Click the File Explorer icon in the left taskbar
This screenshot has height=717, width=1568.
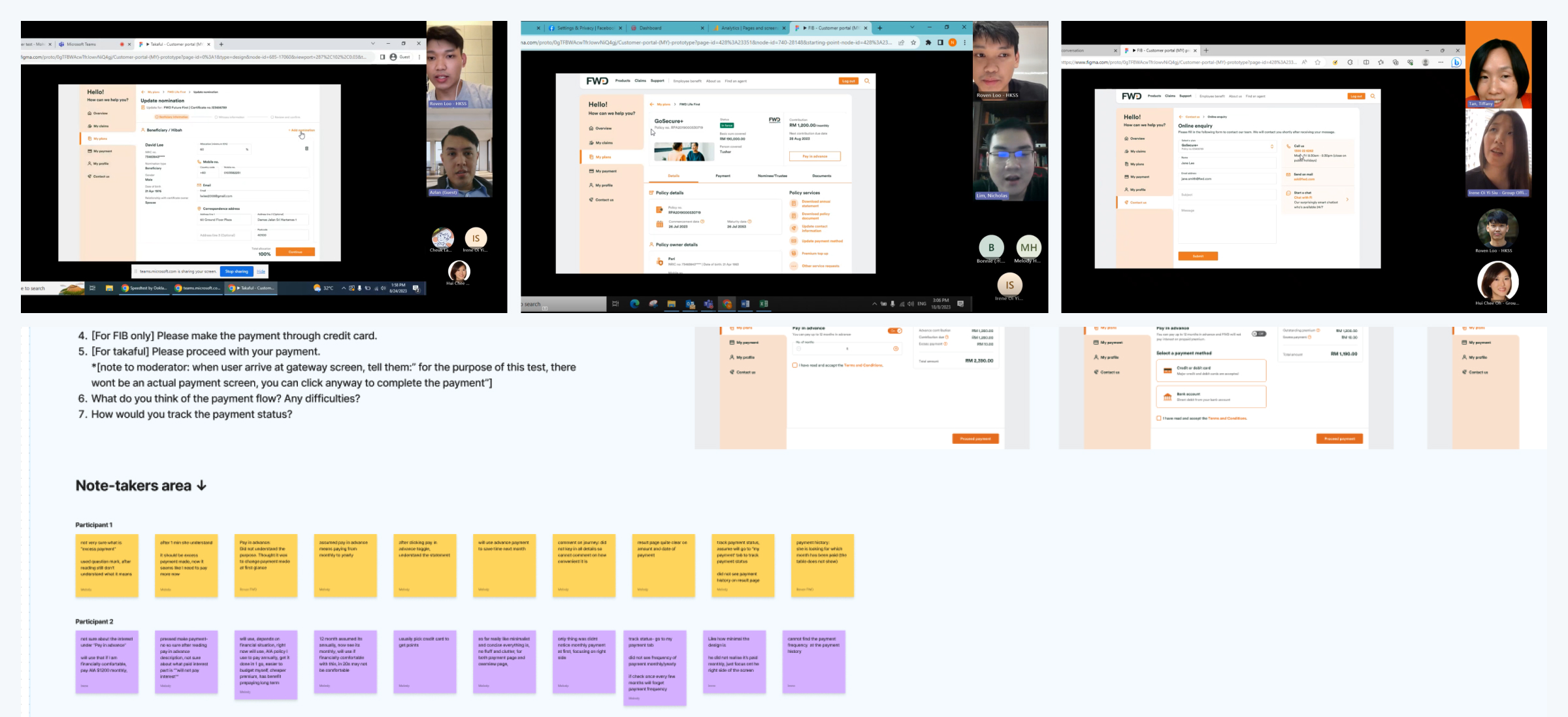[109, 288]
